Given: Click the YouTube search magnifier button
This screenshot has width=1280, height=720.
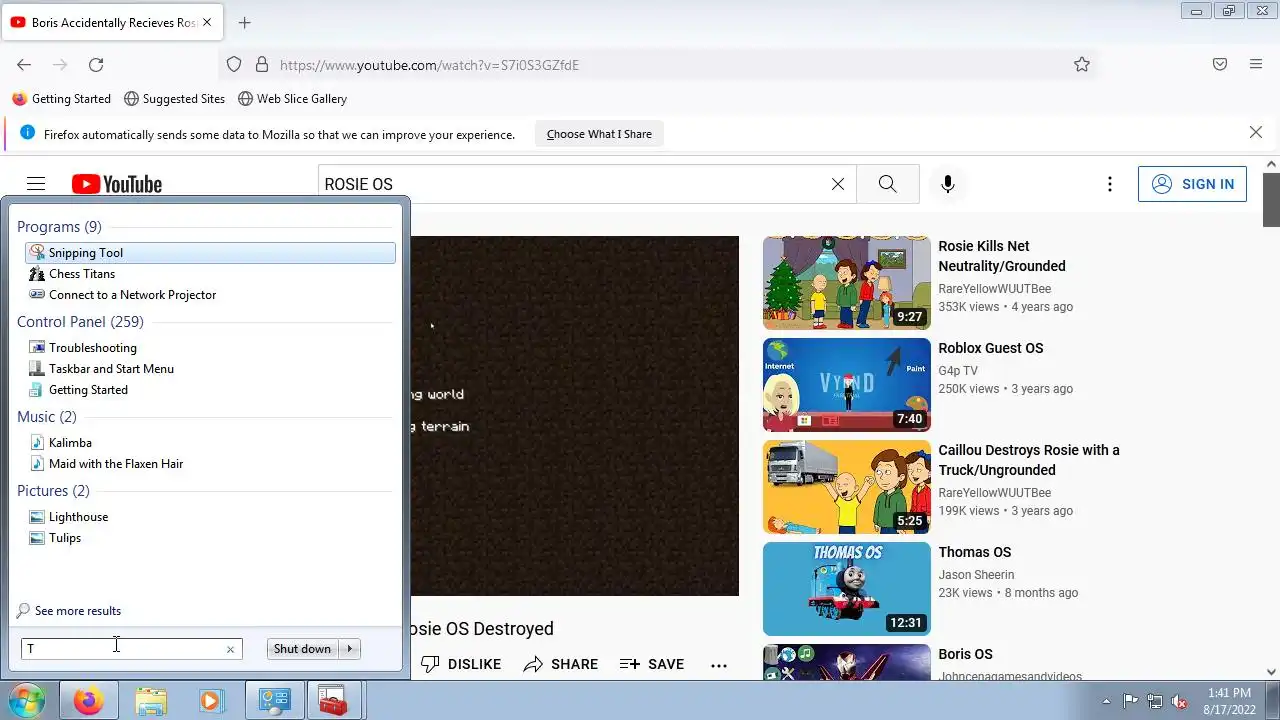Looking at the screenshot, I should [888, 184].
